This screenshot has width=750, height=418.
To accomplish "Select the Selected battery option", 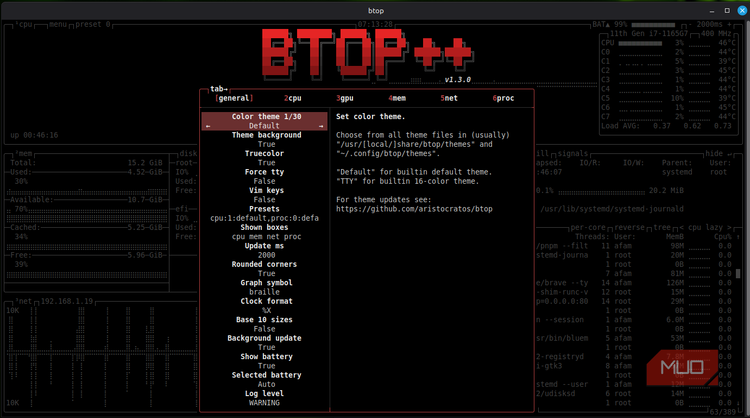I will [x=266, y=375].
